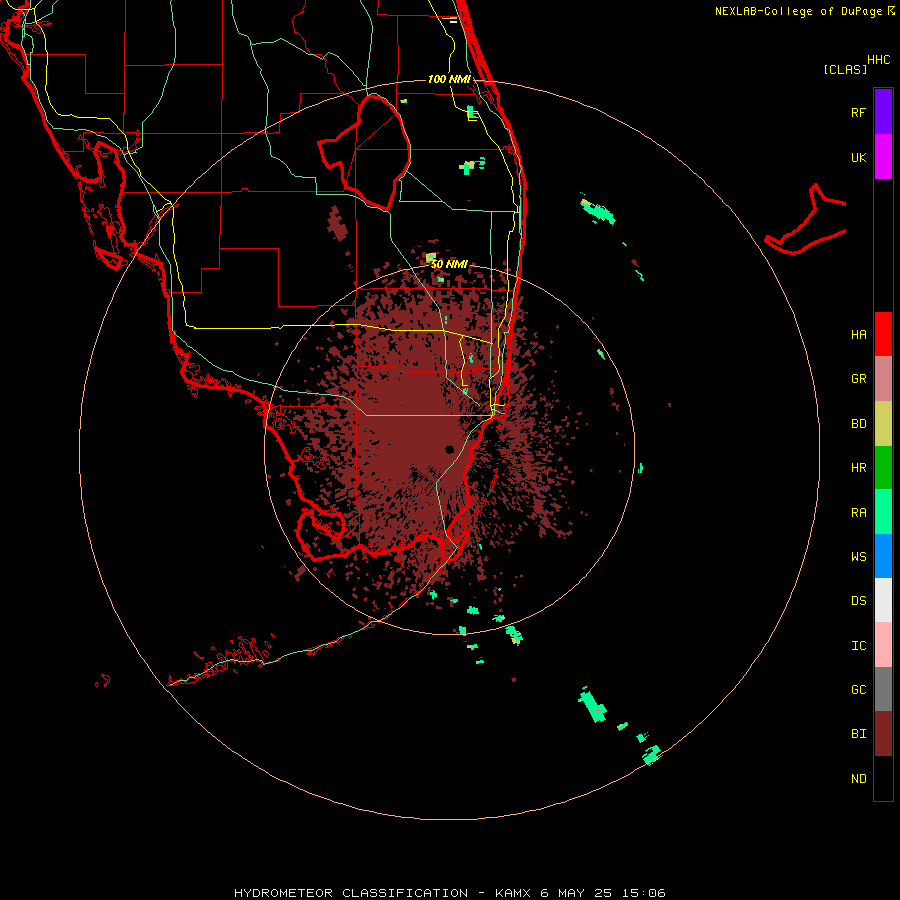
Task: Pick the RA bright green legend swatch
Action: pos(883,512)
